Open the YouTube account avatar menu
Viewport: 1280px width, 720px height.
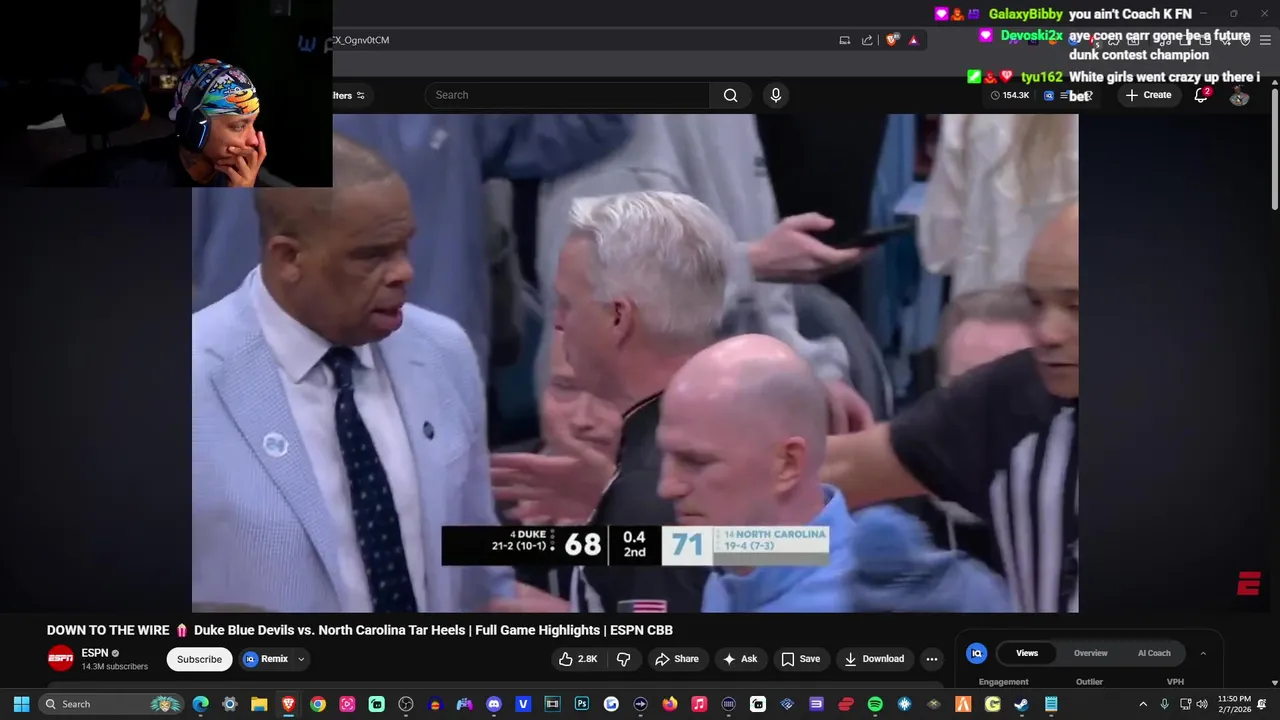(x=1239, y=95)
